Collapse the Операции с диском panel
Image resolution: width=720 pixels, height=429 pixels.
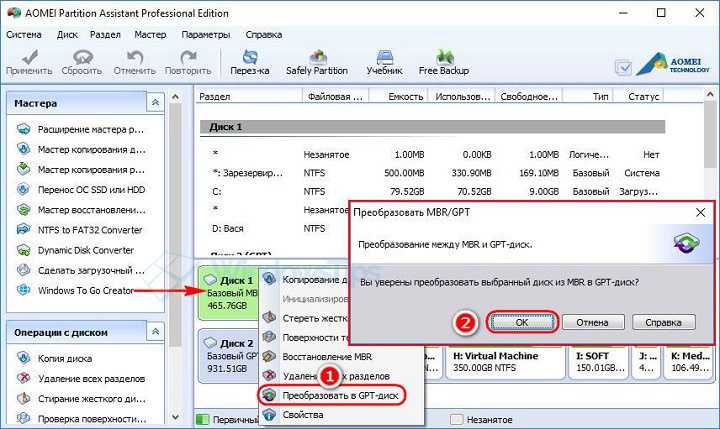tap(155, 332)
